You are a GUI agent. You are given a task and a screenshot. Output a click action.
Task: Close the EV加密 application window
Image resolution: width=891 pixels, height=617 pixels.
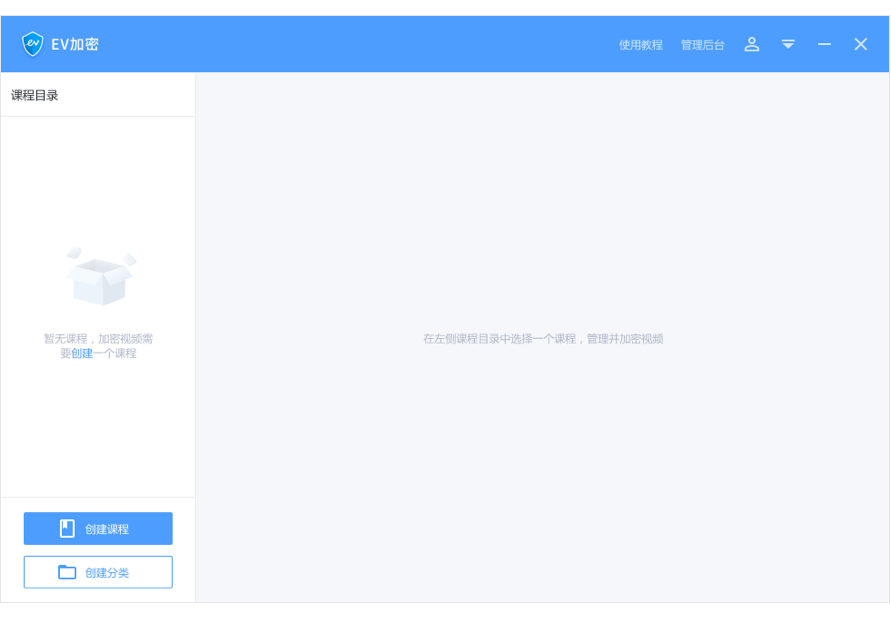tap(861, 44)
